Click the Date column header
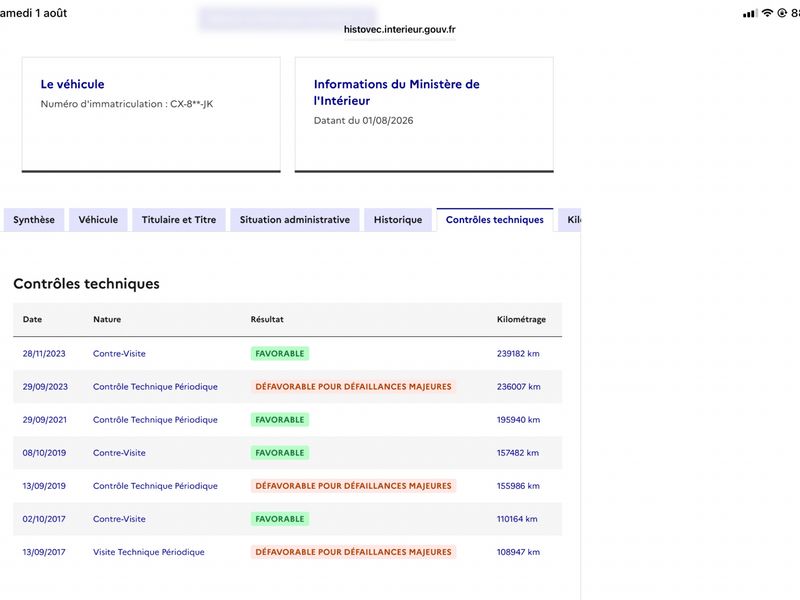 (32, 319)
